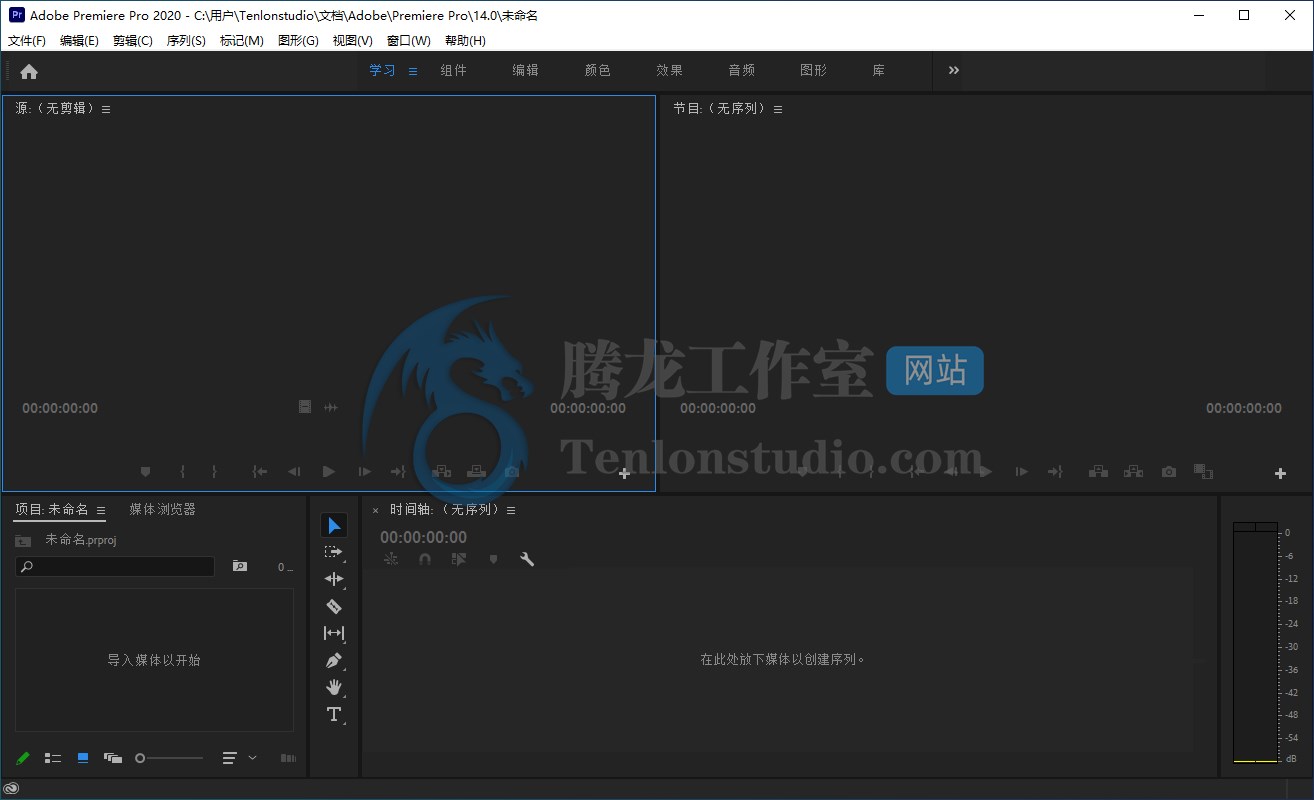Screen dimensions: 1314x800
Task: Select the Razor tool
Action: tap(334, 606)
